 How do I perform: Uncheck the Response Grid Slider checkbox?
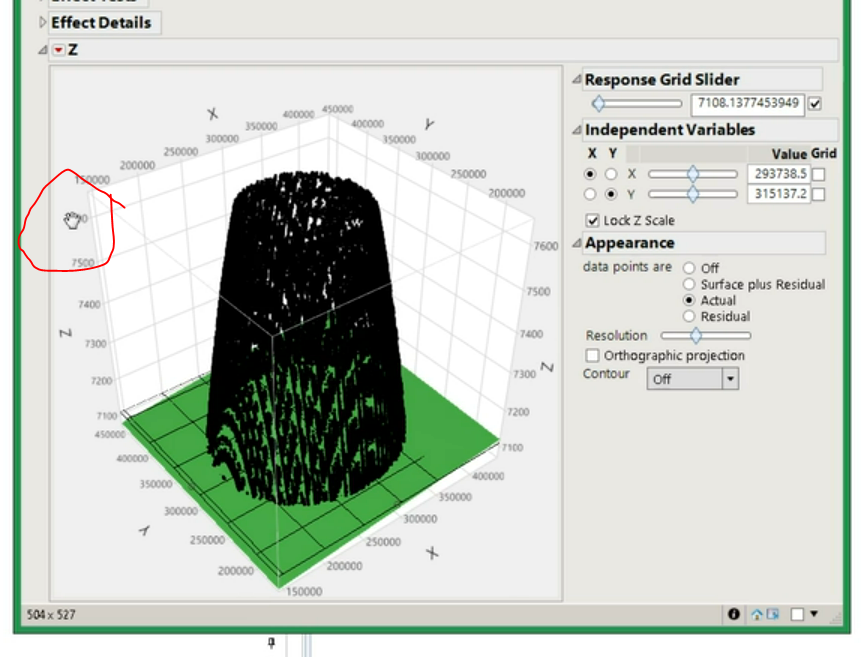click(x=815, y=103)
